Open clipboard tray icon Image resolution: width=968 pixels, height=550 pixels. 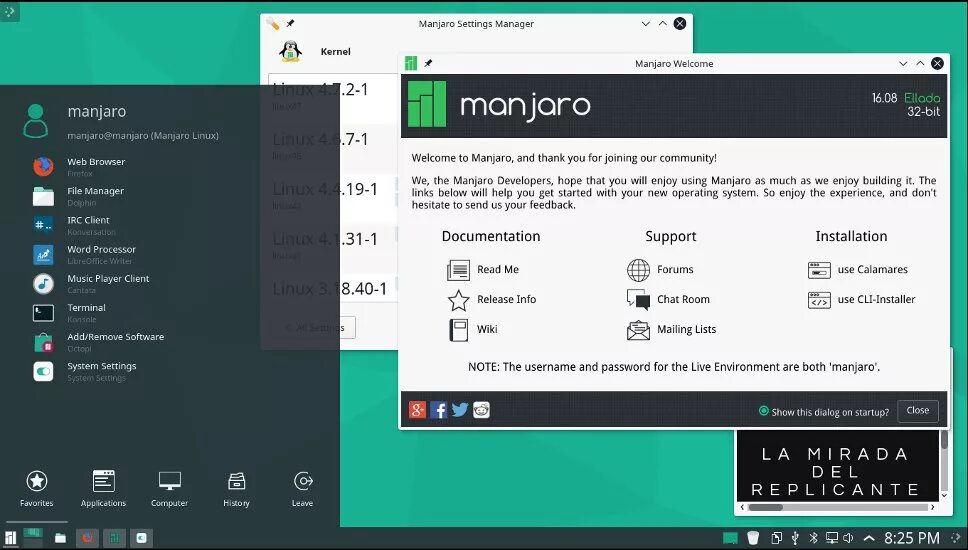coord(777,538)
